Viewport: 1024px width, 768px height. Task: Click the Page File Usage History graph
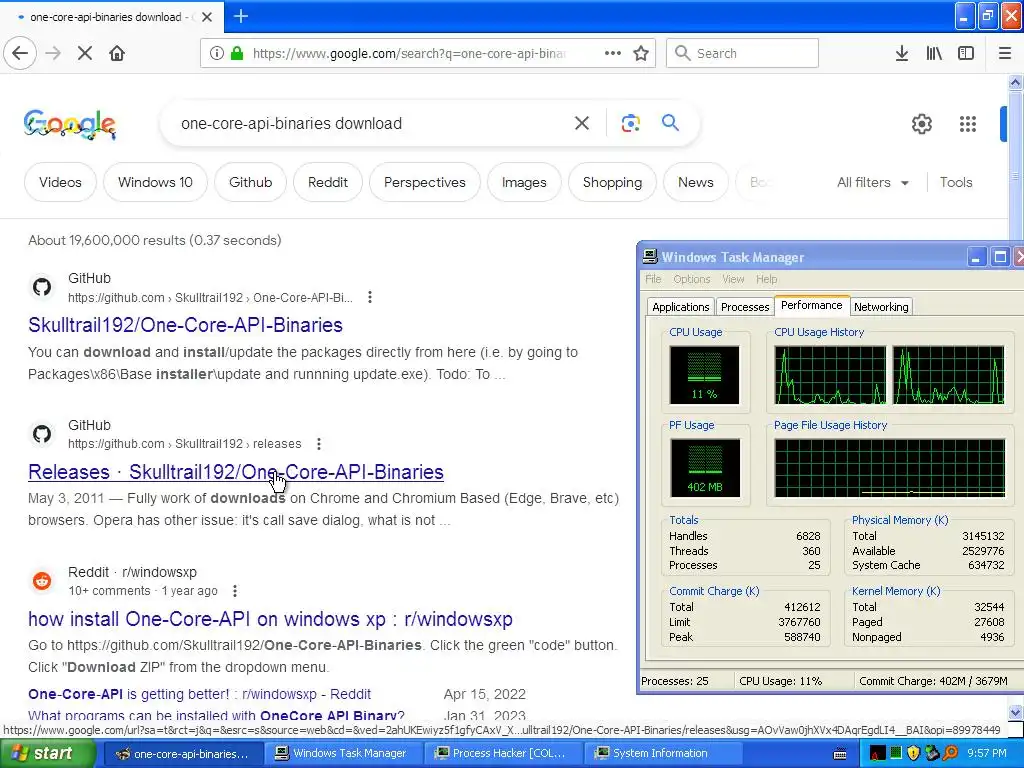(x=889, y=468)
